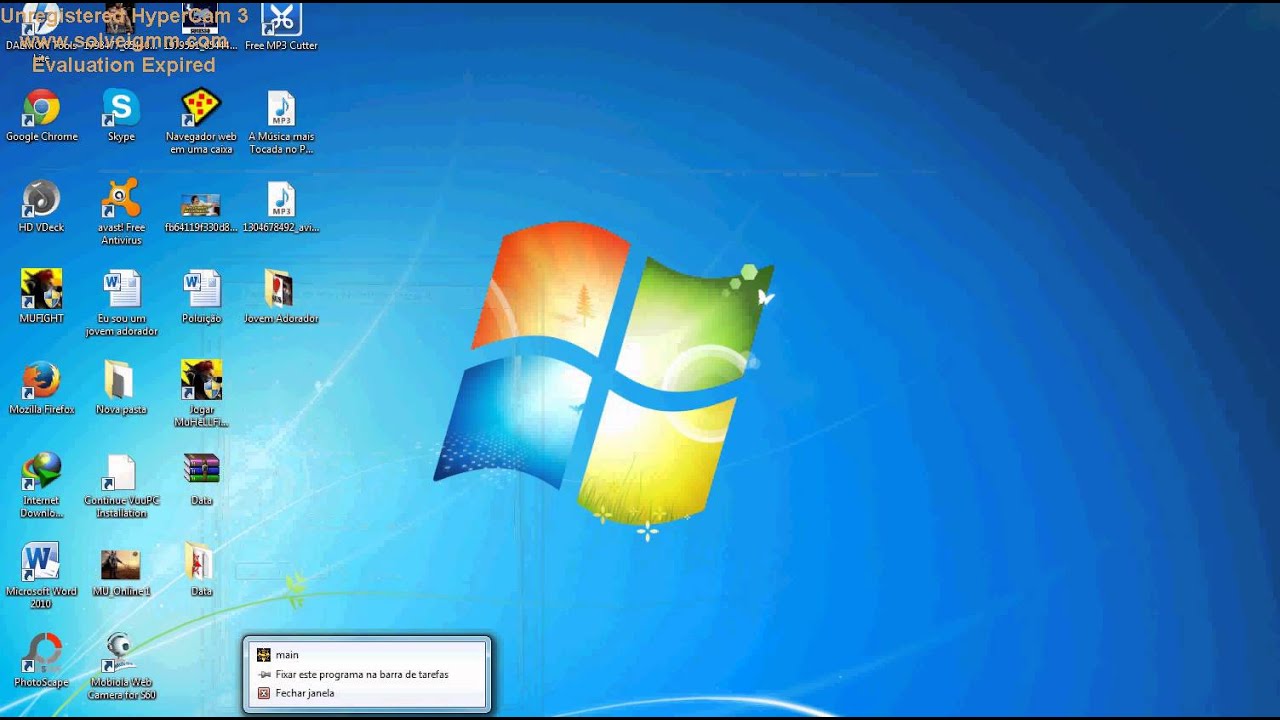Select the PhotoScape shortcut
The width and height of the screenshot is (1280, 720).
(x=41, y=661)
